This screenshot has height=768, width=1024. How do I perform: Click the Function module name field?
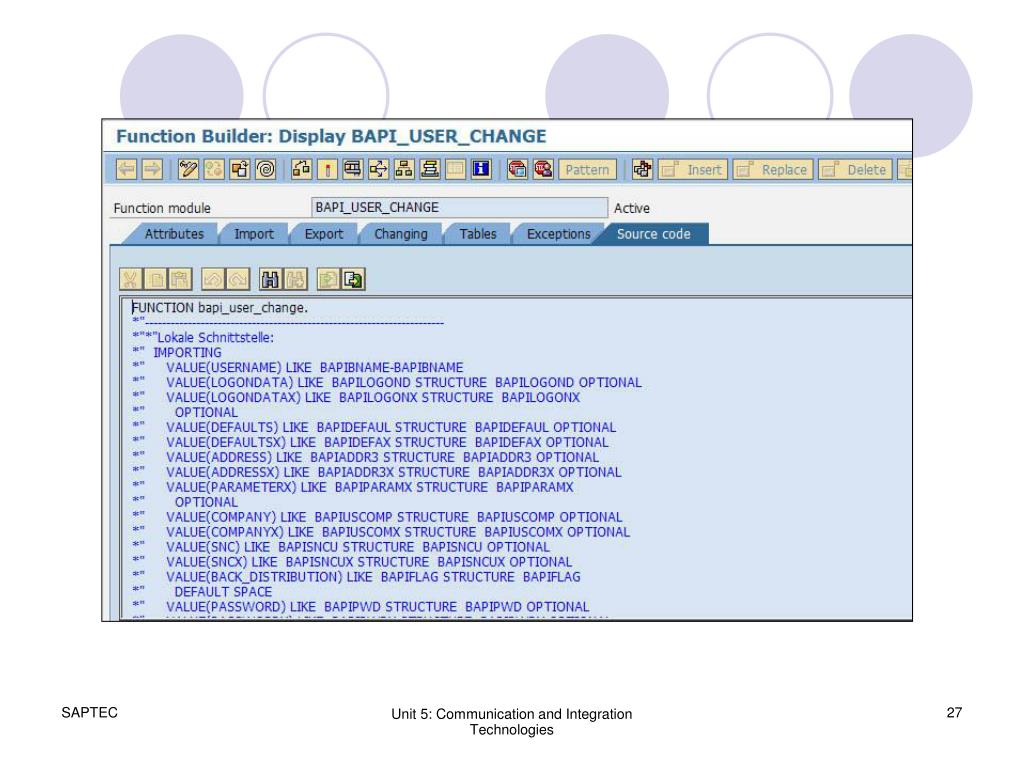click(460, 208)
